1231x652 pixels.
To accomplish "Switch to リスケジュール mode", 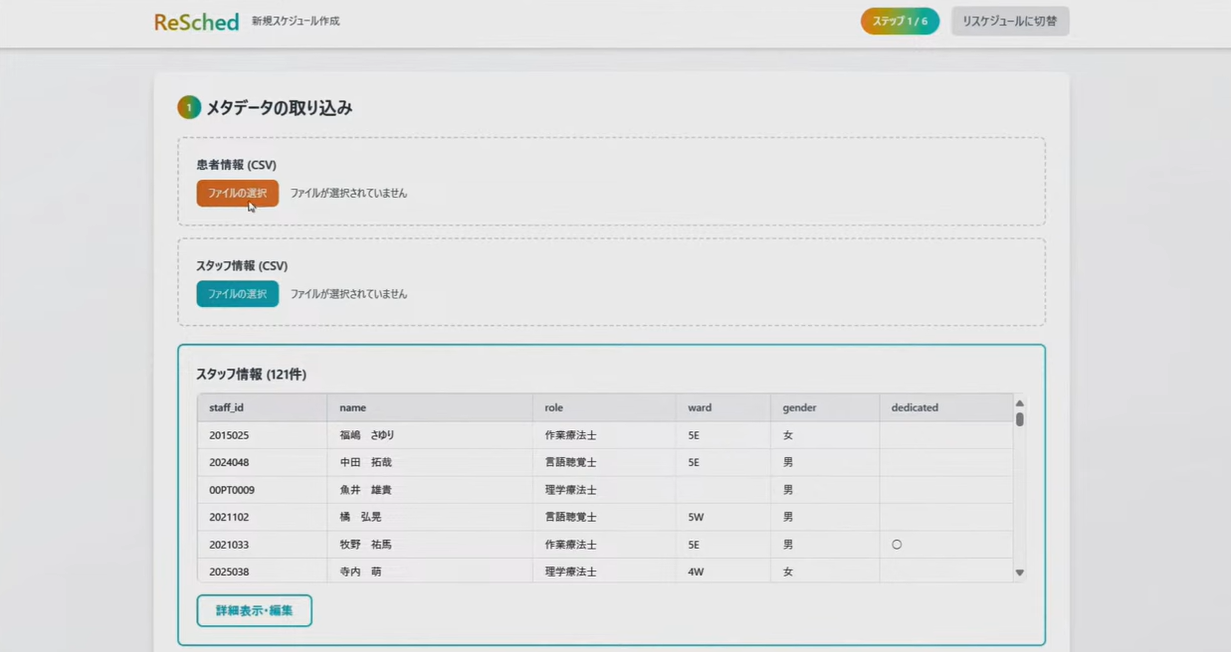I will 1009,21.
